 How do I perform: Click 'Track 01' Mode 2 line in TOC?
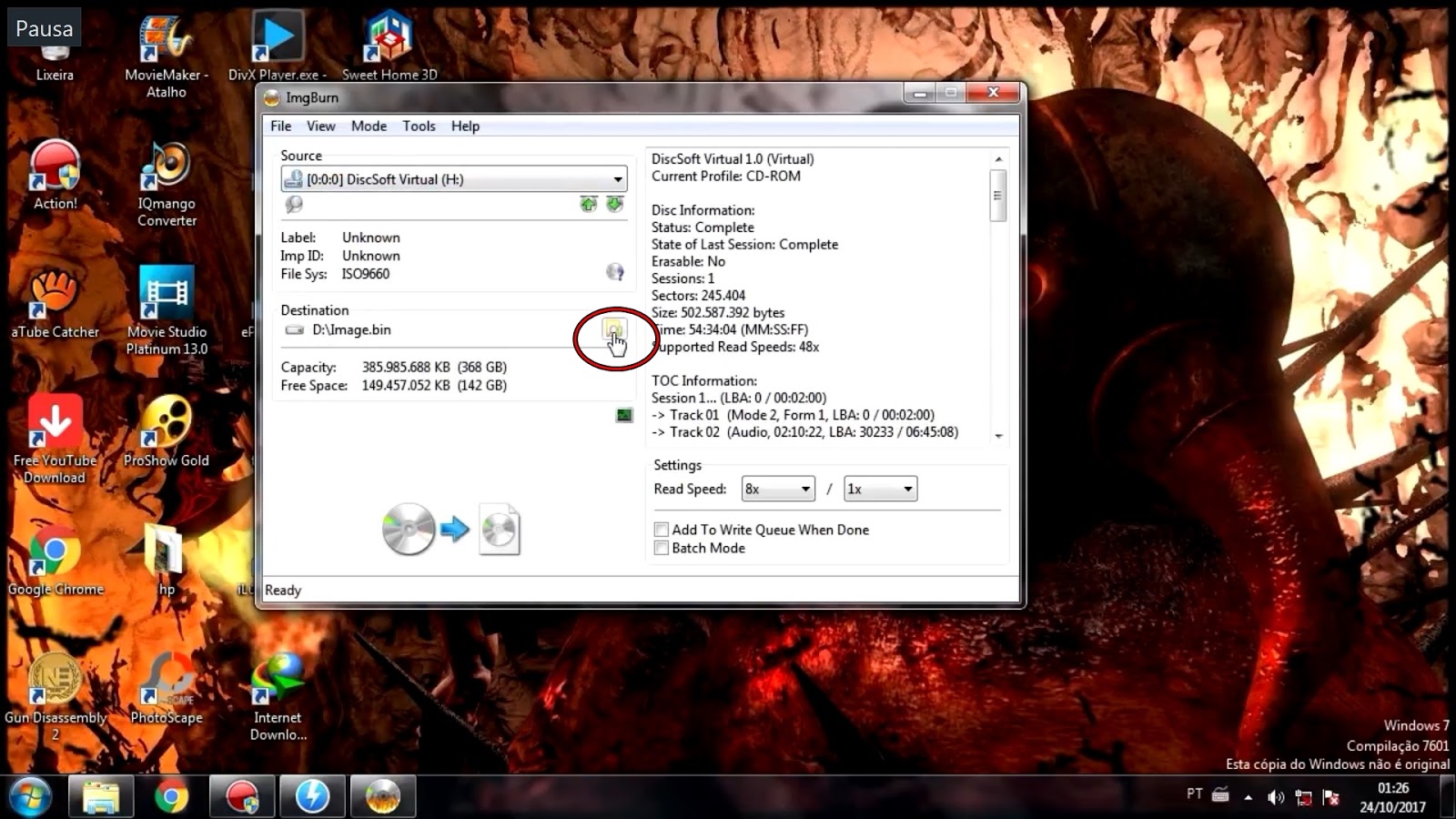pyautogui.click(x=793, y=415)
